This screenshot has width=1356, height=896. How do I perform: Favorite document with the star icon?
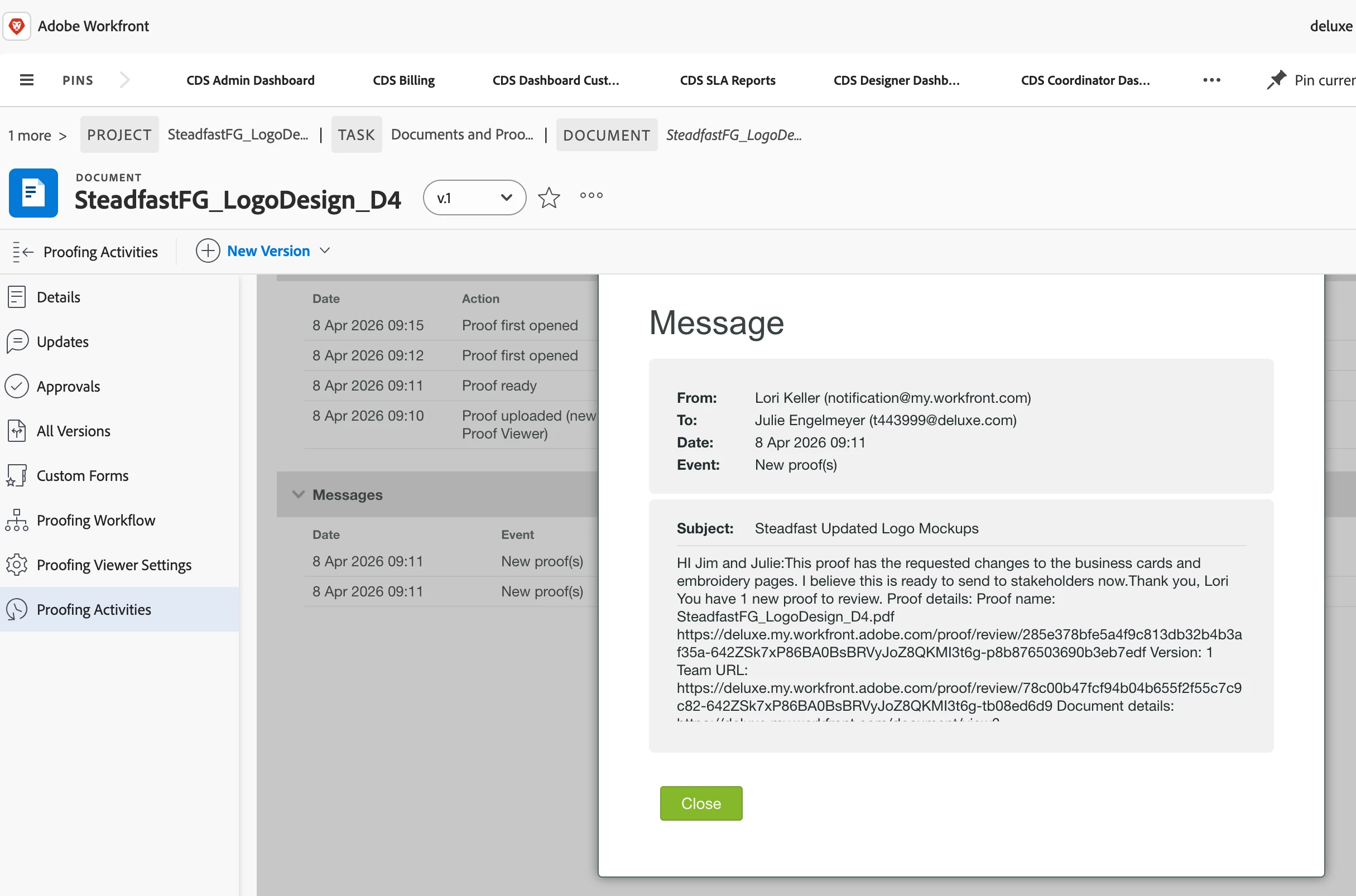pyautogui.click(x=549, y=197)
